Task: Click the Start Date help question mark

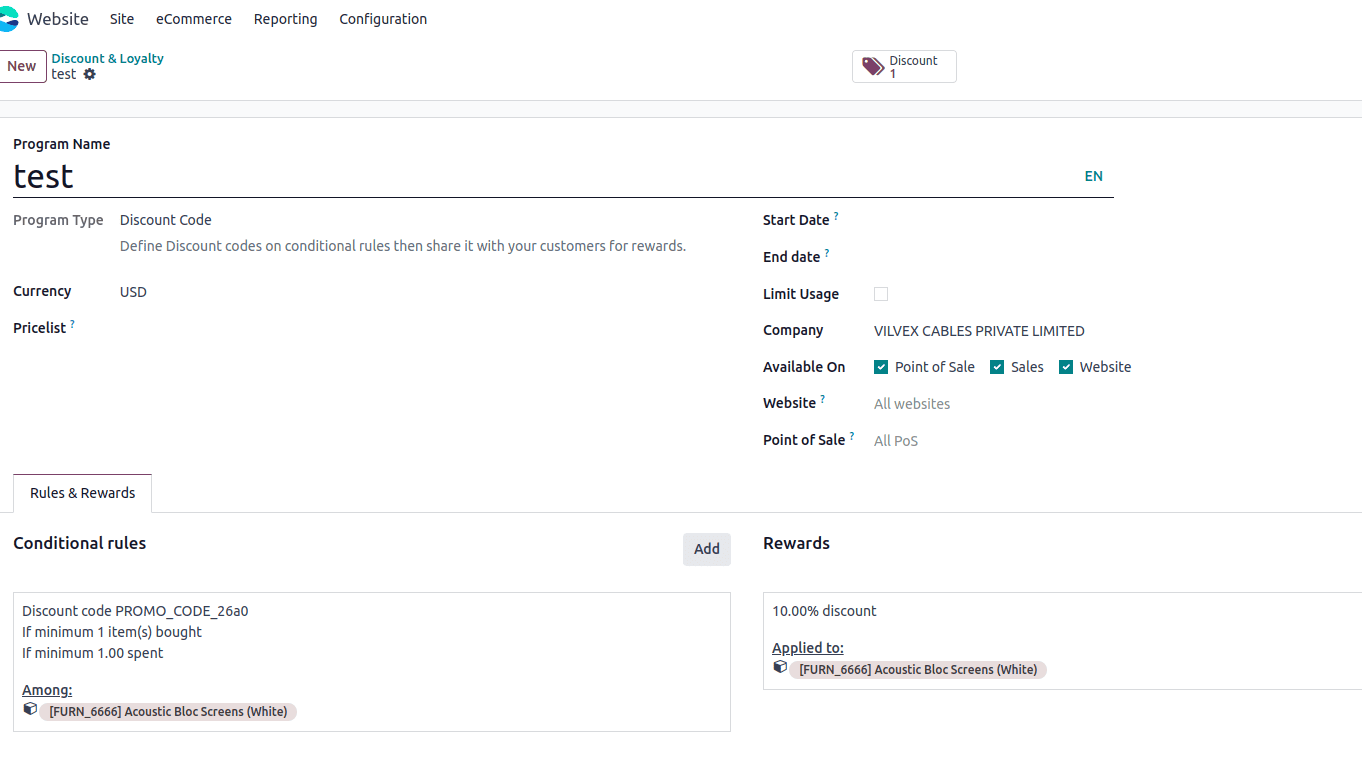Action: click(836, 214)
